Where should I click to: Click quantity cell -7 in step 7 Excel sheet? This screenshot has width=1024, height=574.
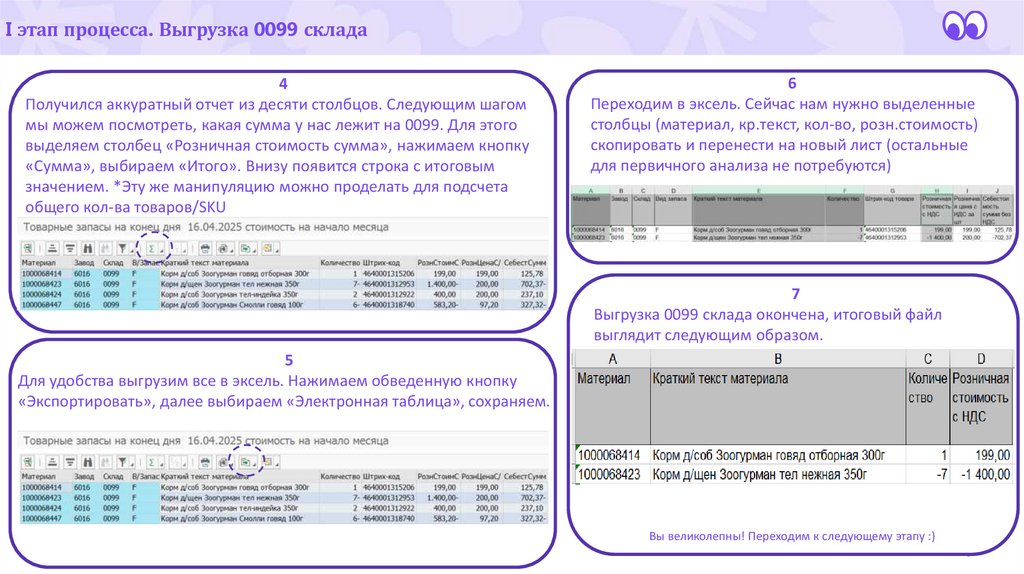point(927,475)
